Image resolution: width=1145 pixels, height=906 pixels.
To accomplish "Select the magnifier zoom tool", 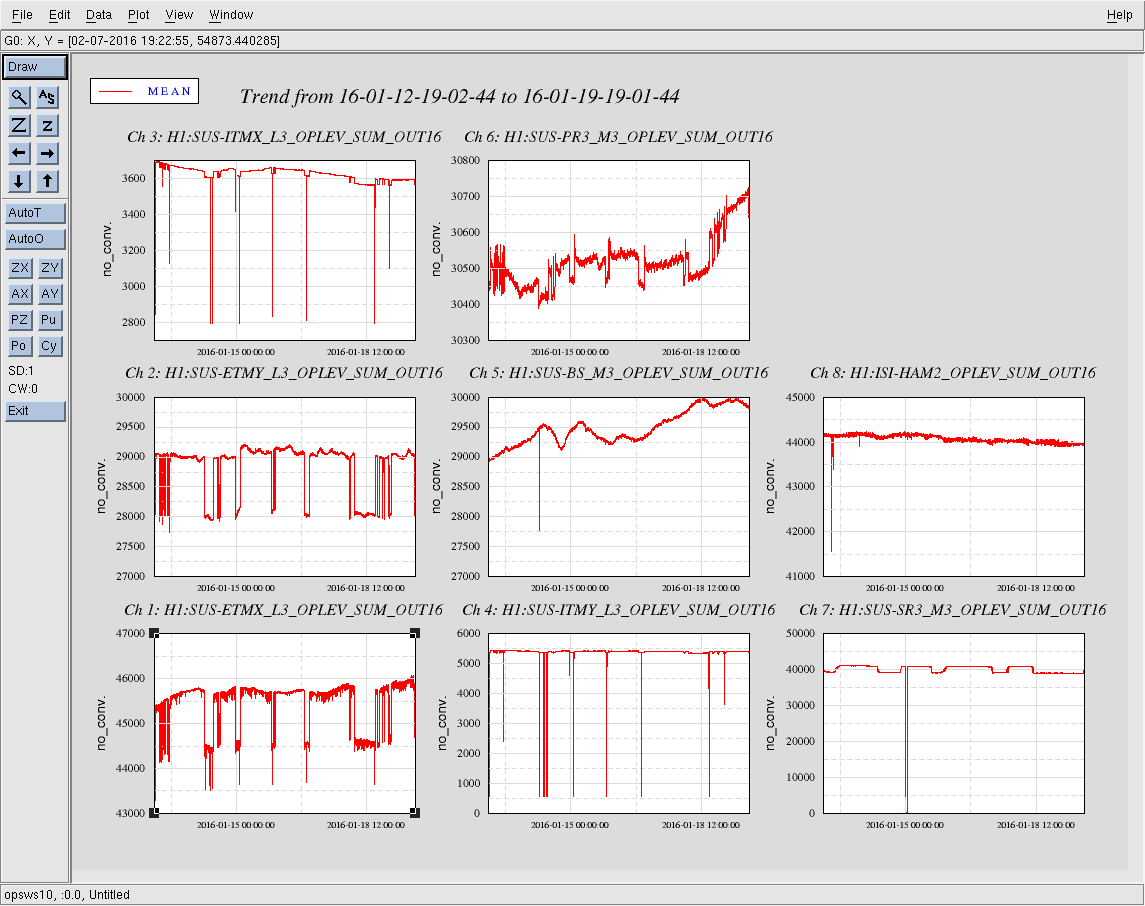I will (19, 97).
